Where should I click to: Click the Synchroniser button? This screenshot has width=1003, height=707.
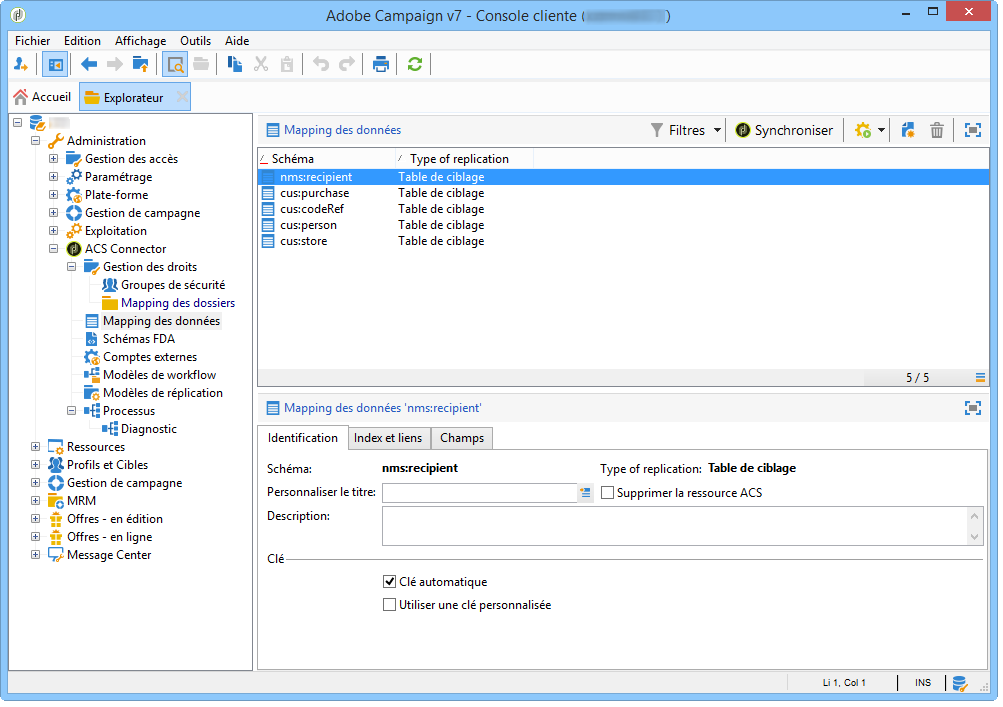coord(784,131)
